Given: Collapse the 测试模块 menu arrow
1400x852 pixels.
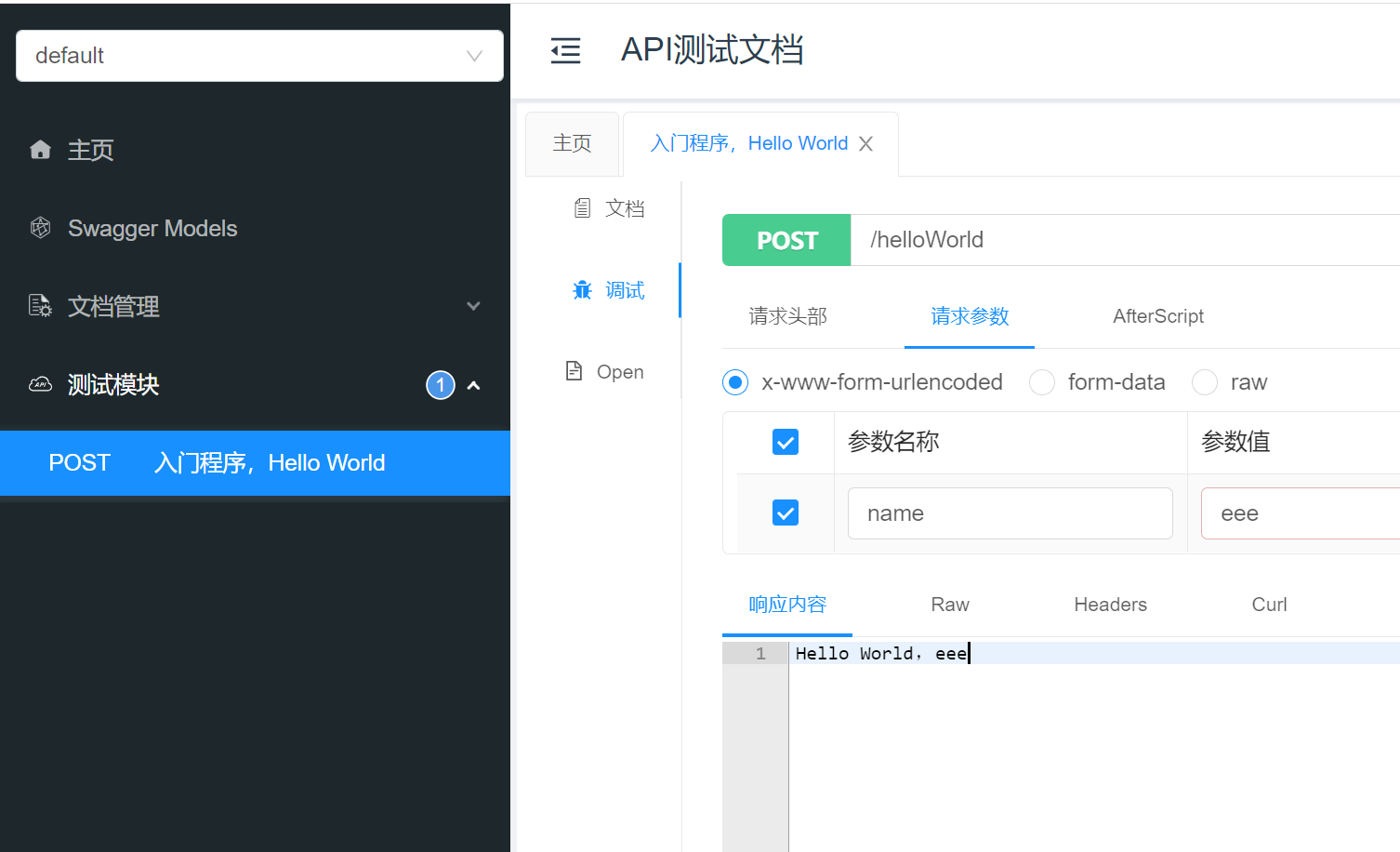Looking at the screenshot, I should 473,385.
